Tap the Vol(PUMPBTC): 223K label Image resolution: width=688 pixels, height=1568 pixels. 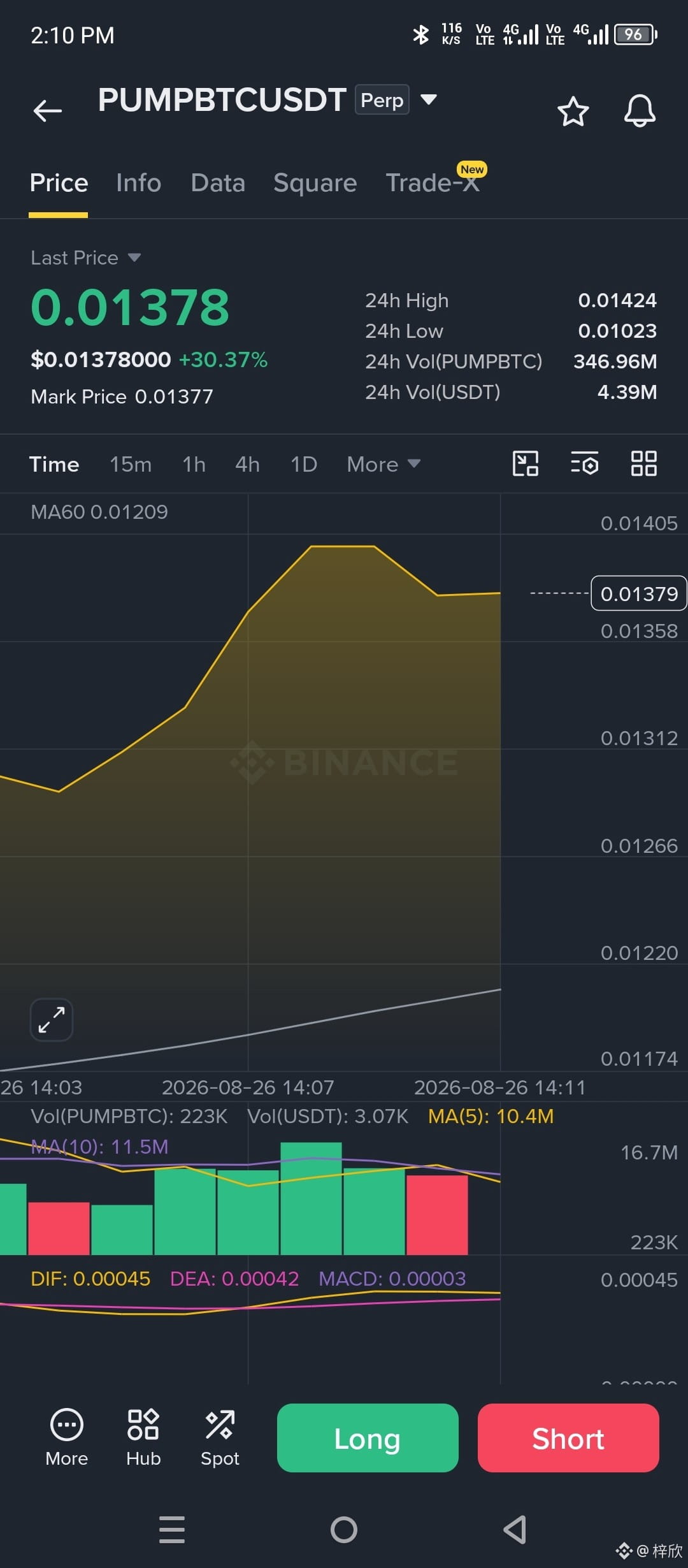pos(129,1116)
